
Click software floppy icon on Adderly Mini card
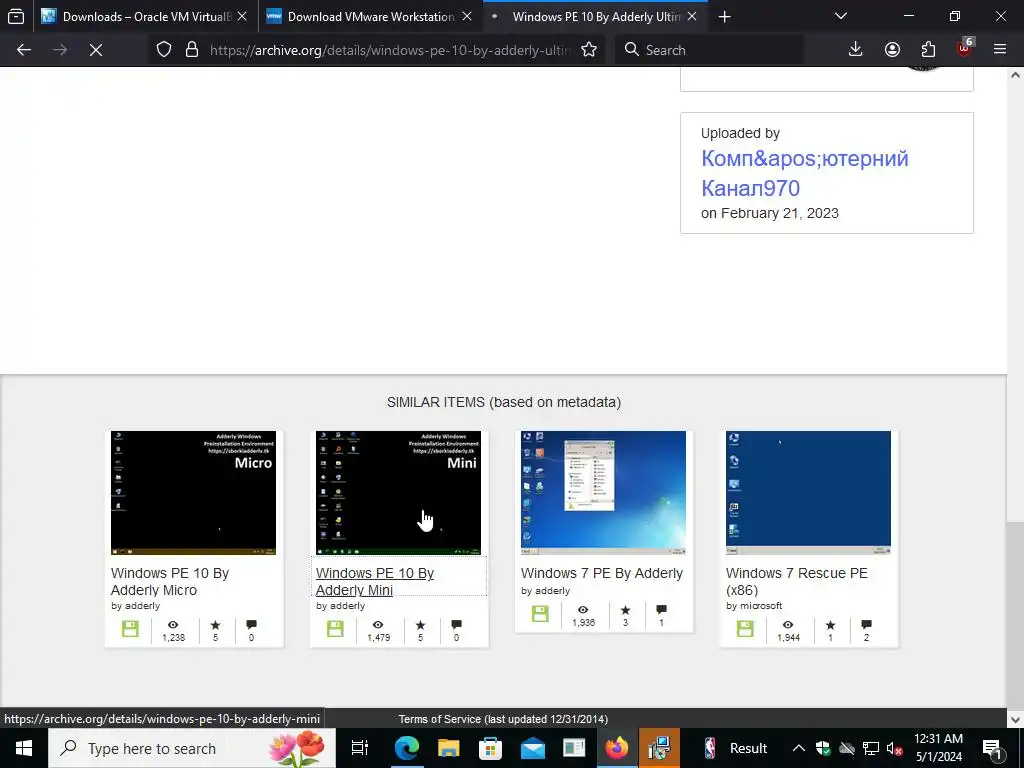[x=335, y=629]
